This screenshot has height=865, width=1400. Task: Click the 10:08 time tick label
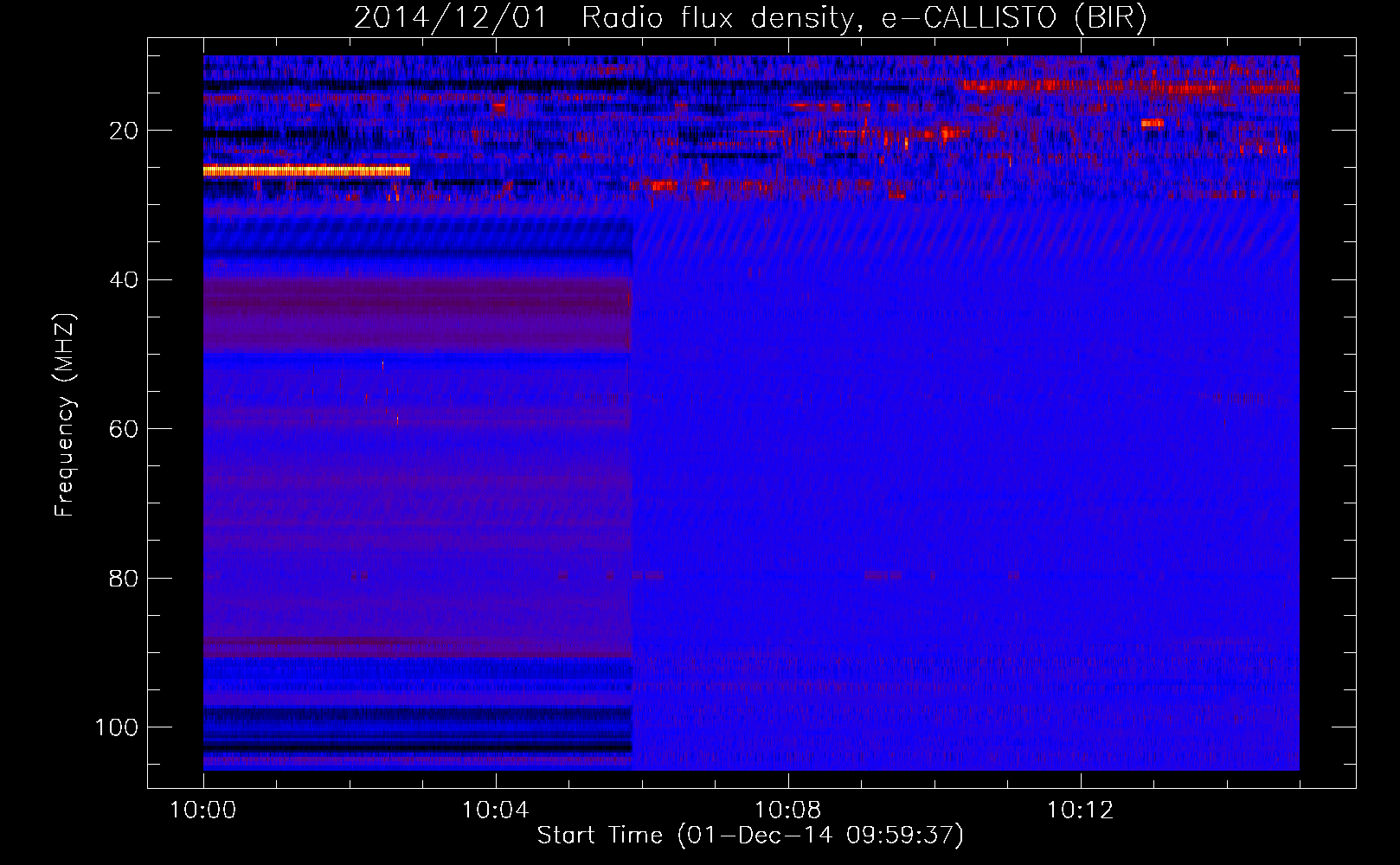click(787, 811)
